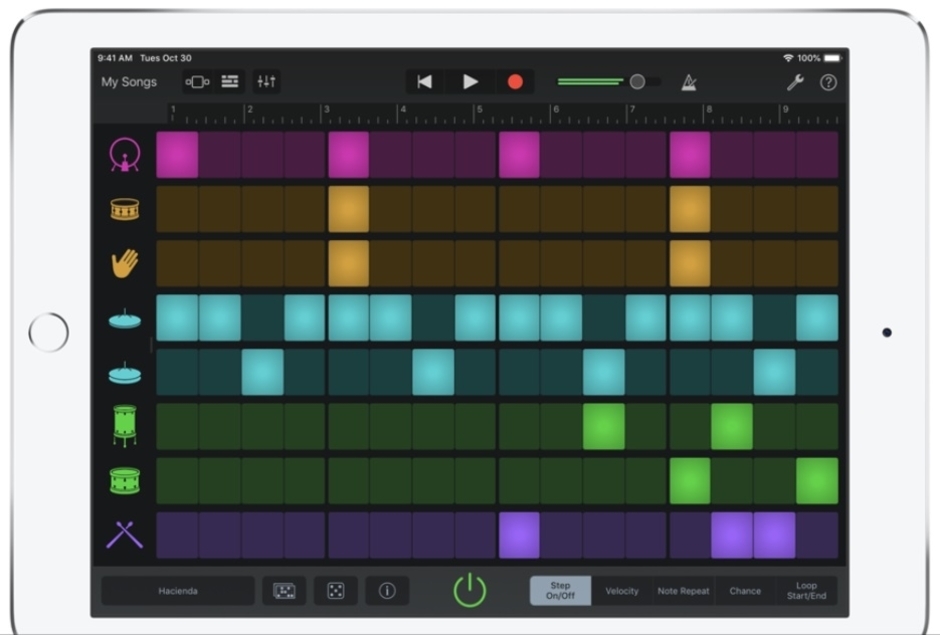This screenshot has height=635, width=940.
Task: Switch to Velocity edit mode
Action: [x=622, y=591]
